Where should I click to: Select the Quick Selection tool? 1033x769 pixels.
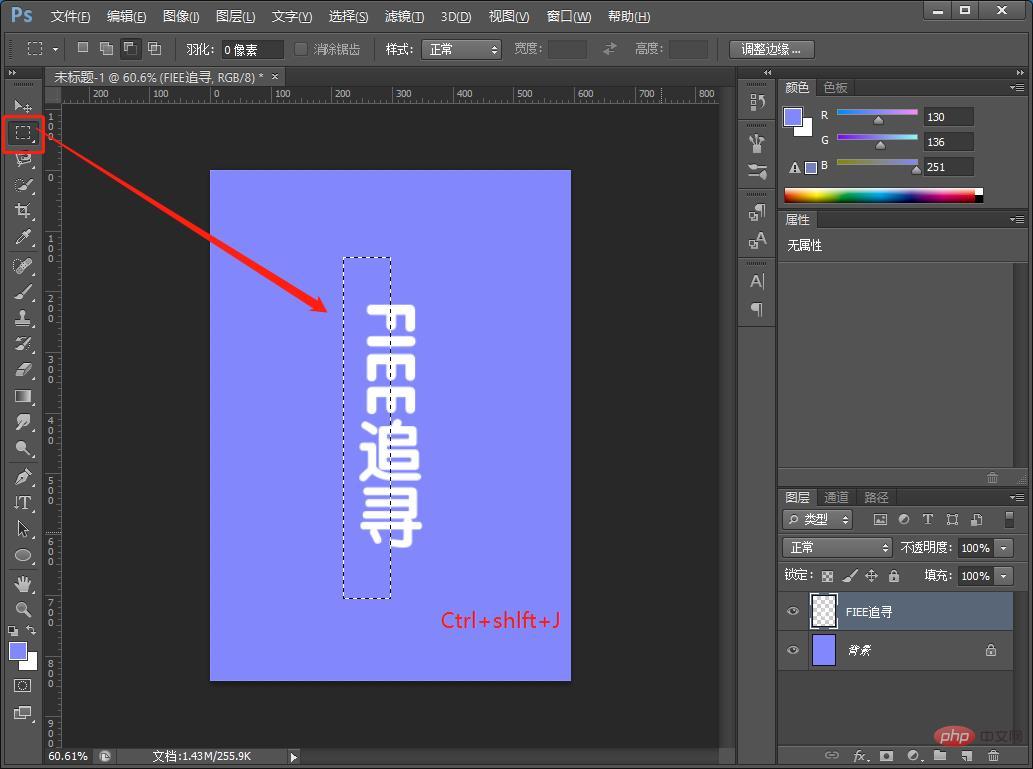[23, 185]
